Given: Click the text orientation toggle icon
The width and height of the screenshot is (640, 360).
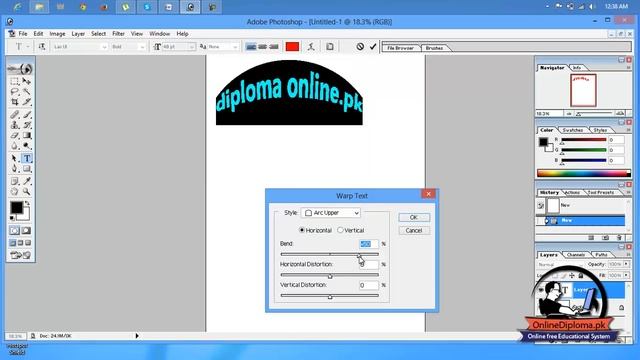Looking at the screenshot, I should coord(42,47).
